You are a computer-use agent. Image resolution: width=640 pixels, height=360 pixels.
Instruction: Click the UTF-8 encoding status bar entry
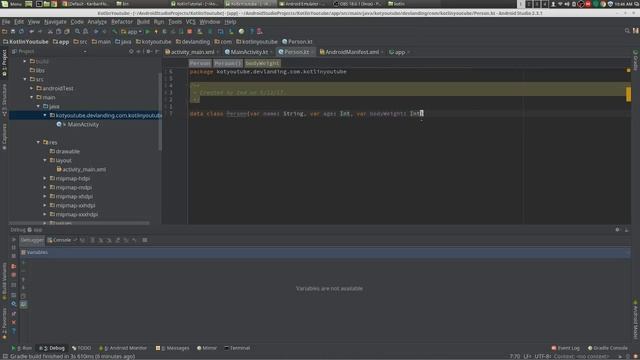(x=543, y=356)
